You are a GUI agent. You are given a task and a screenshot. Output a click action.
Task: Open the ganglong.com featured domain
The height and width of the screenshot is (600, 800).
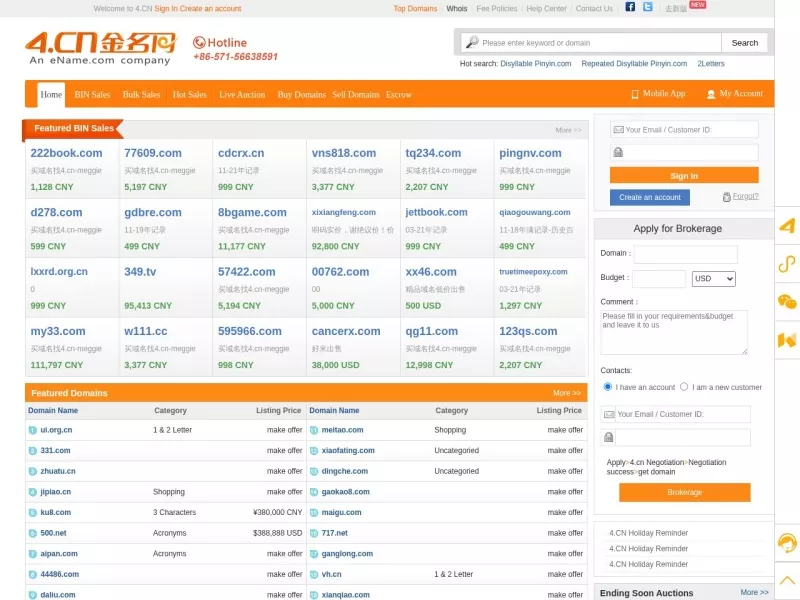(x=347, y=554)
